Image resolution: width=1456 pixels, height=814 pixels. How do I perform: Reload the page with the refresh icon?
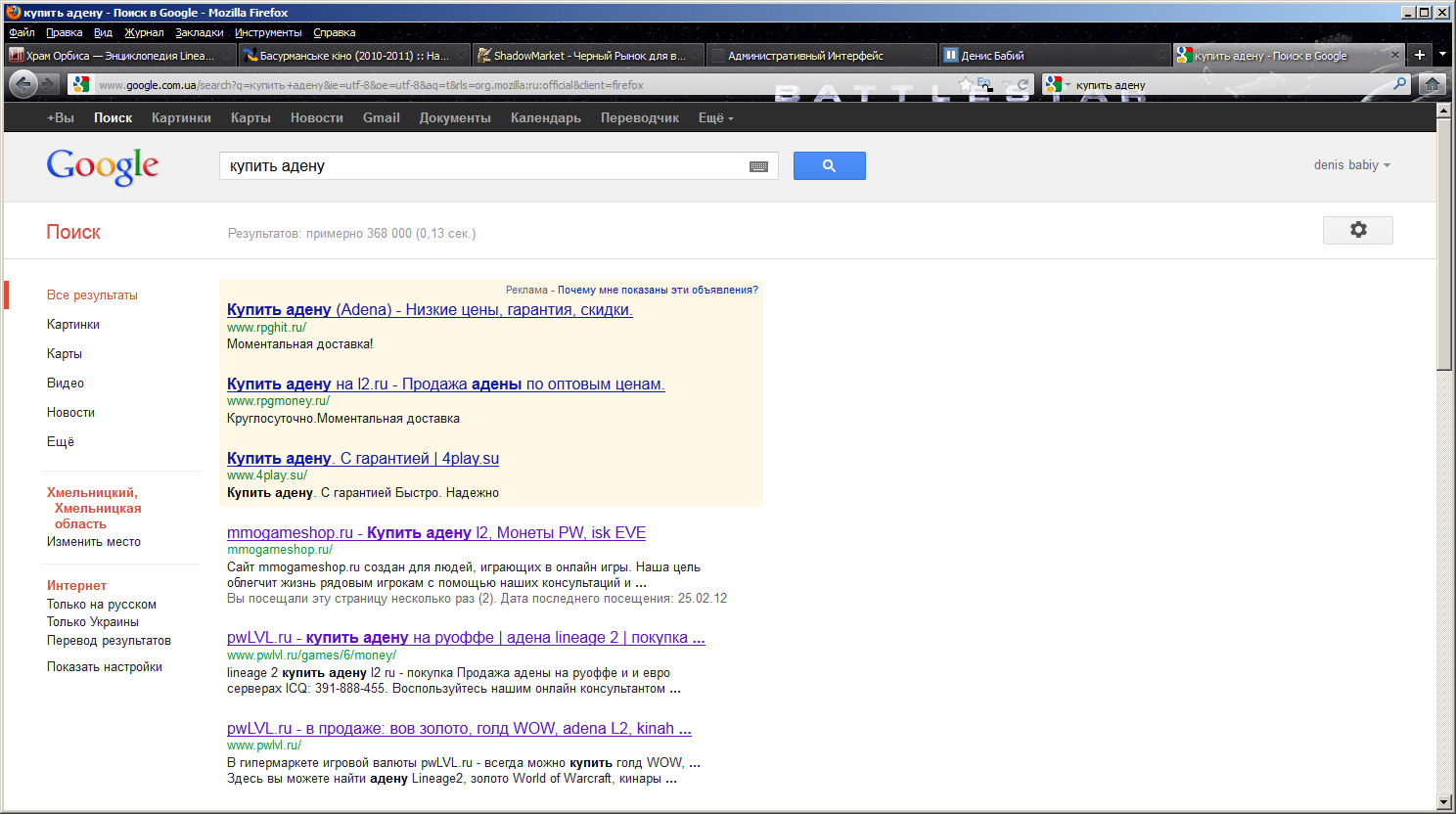(1023, 85)
